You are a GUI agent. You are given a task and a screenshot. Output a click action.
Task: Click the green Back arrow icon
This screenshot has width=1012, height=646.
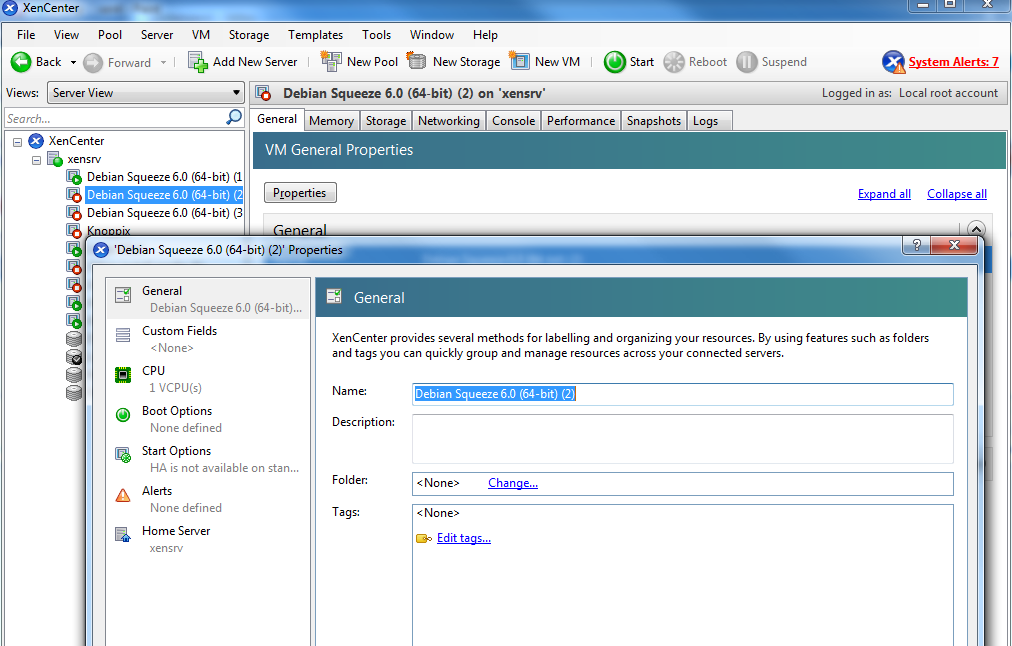tap(21, 62)
